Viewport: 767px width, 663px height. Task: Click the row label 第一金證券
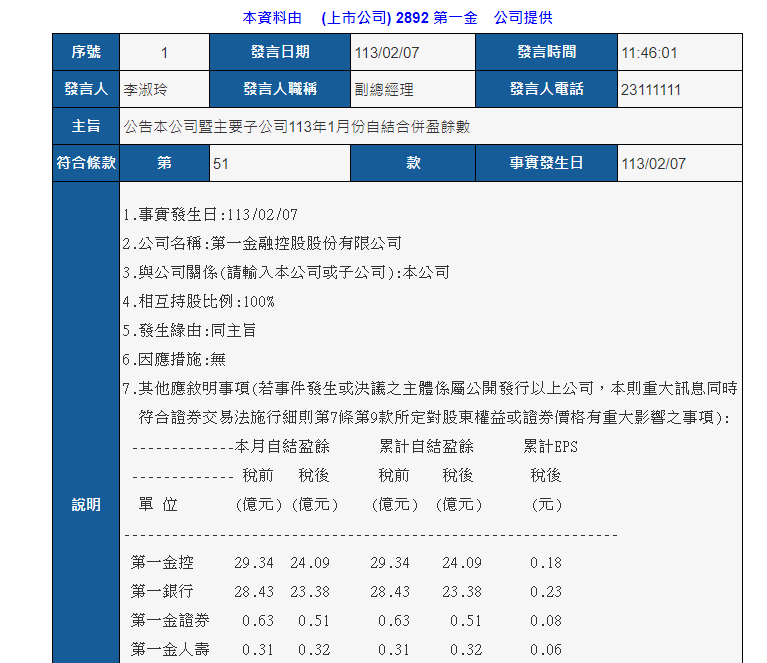click(170, 620)
